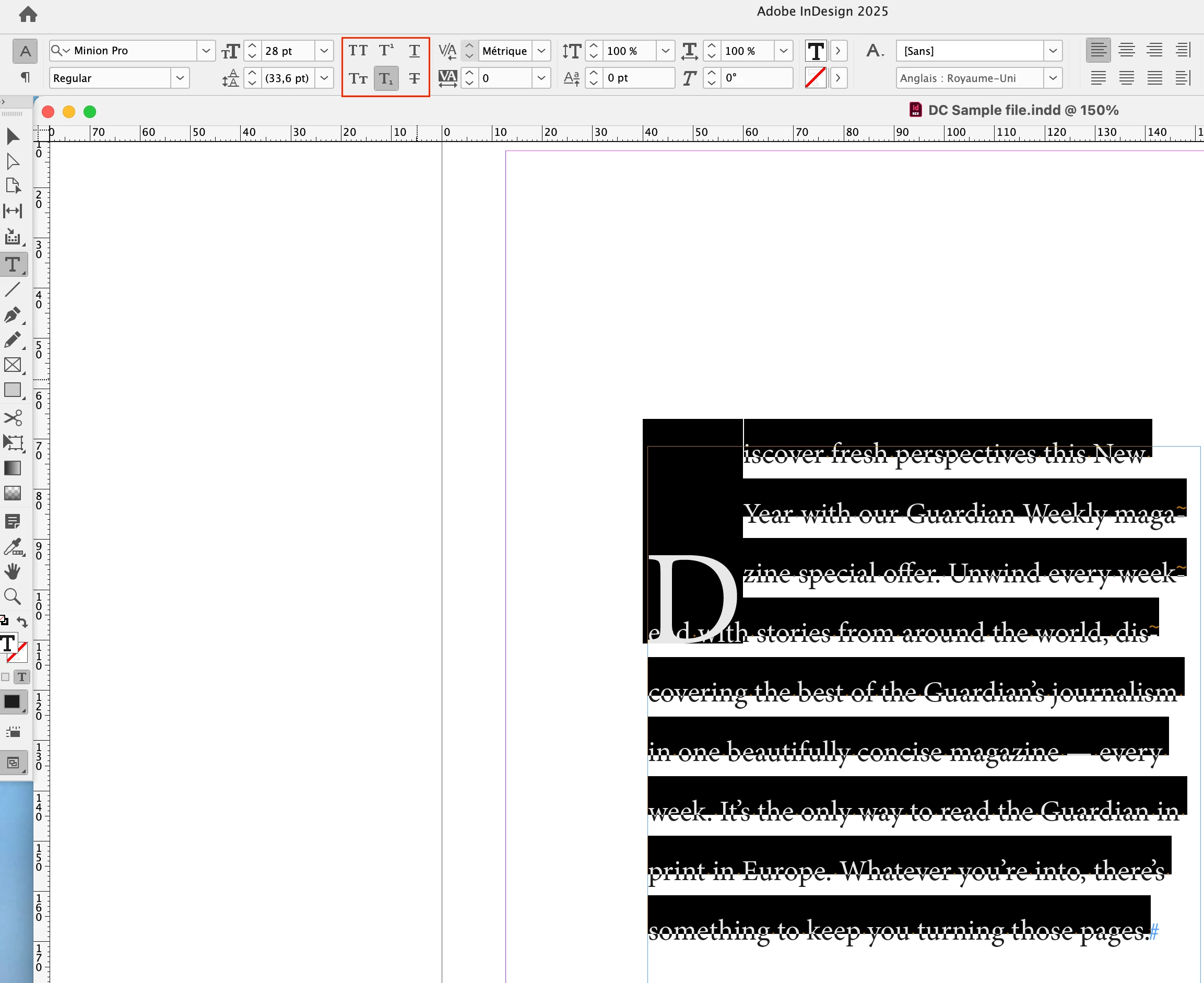The image size is (1204, 983).
Task: Select the Hand tool
Action: tap(13, 571)
